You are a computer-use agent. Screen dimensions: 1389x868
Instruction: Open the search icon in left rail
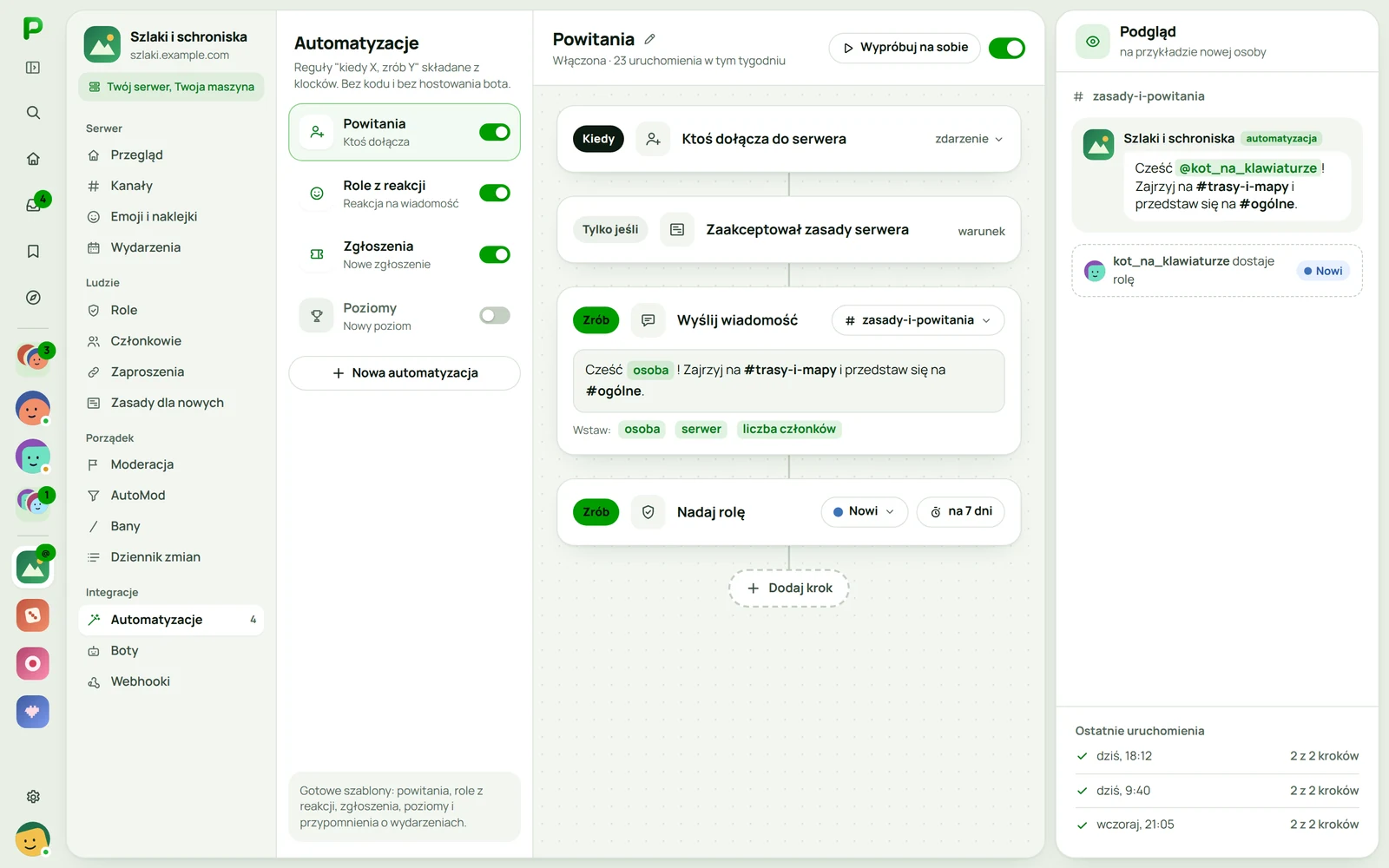pyautogui.click(x=33, y=113)
